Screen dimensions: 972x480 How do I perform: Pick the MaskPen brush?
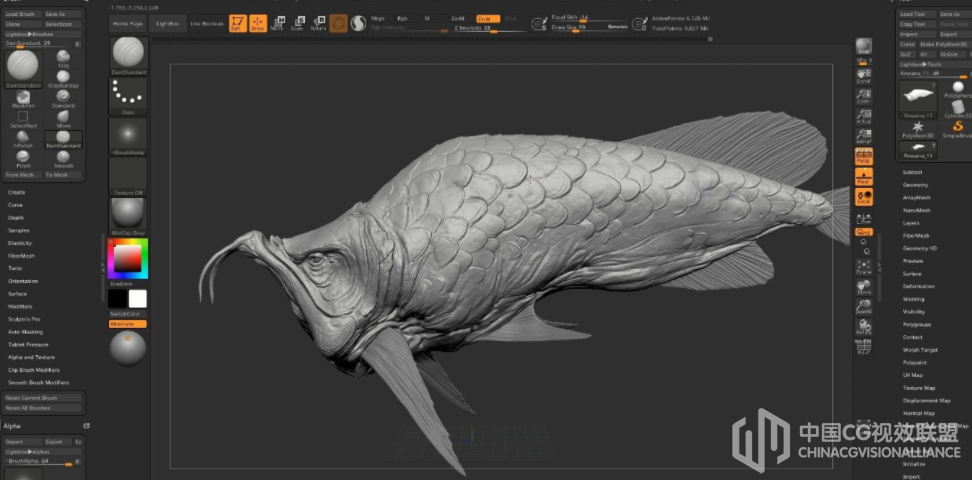point(23,99)
